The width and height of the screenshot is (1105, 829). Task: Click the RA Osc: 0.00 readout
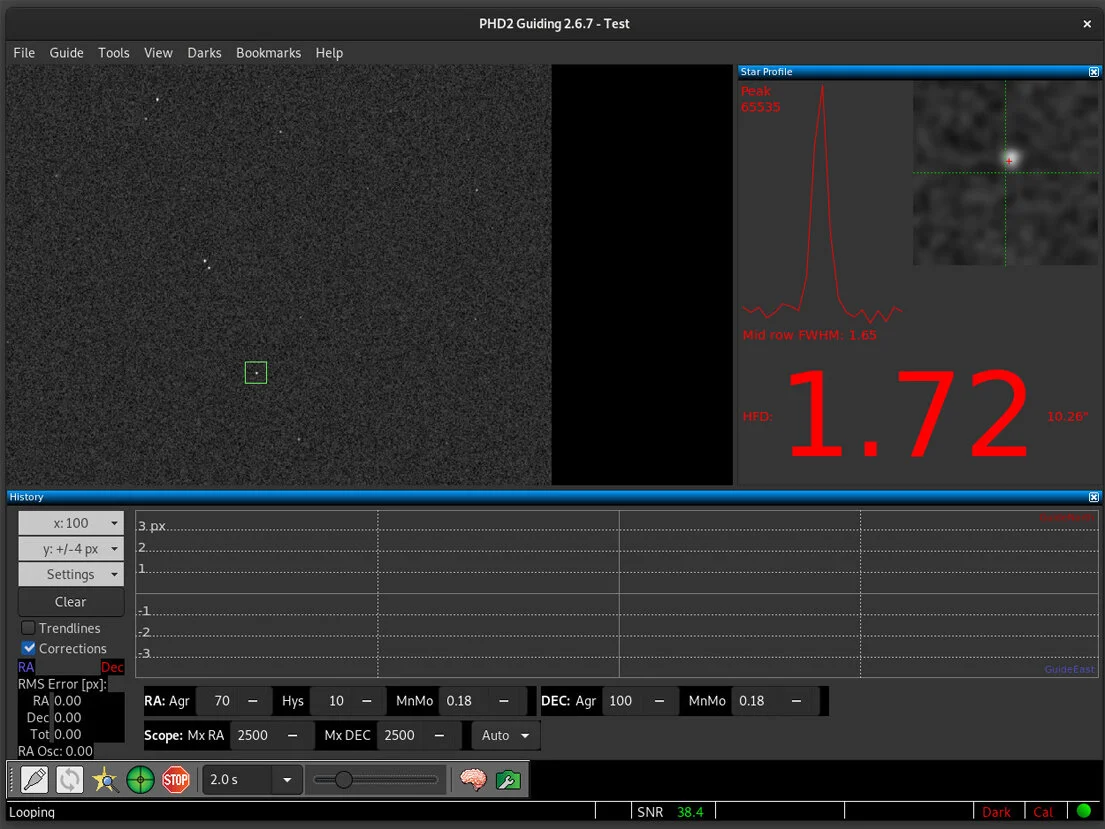[55, 751]
